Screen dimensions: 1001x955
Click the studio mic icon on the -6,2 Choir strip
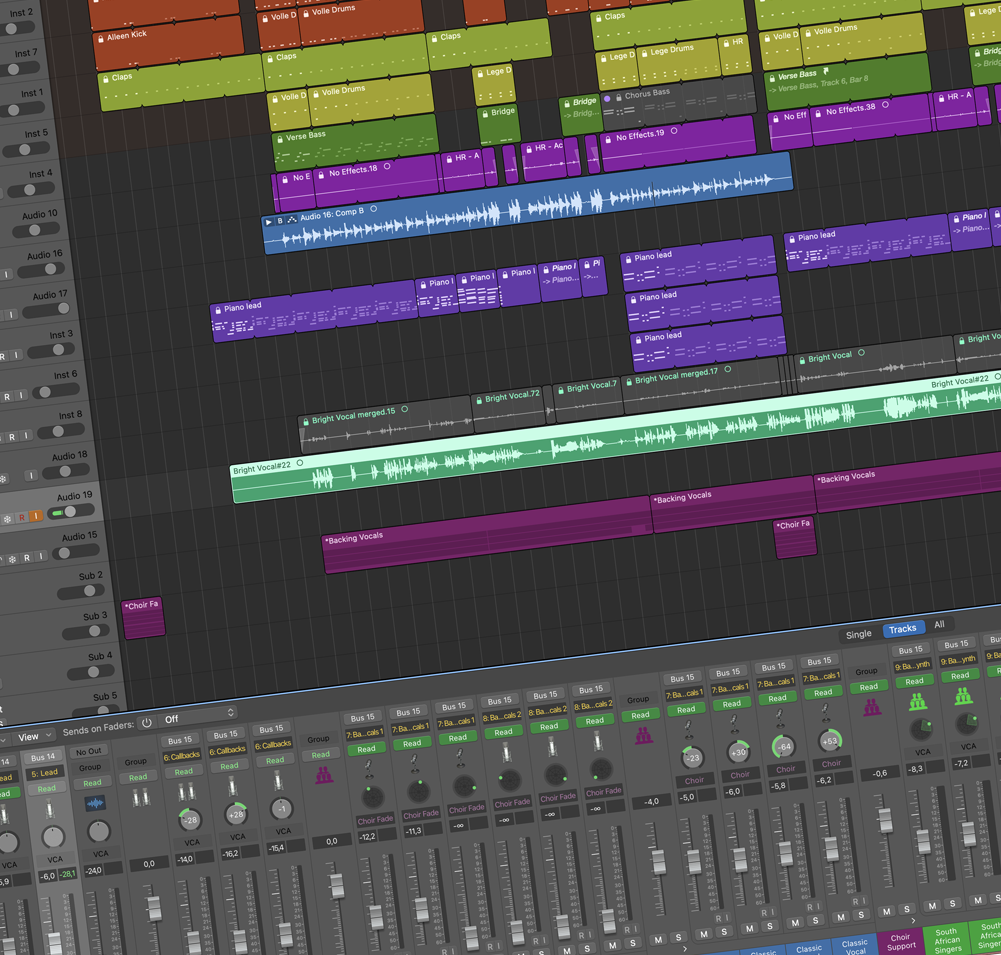point(825,712)
